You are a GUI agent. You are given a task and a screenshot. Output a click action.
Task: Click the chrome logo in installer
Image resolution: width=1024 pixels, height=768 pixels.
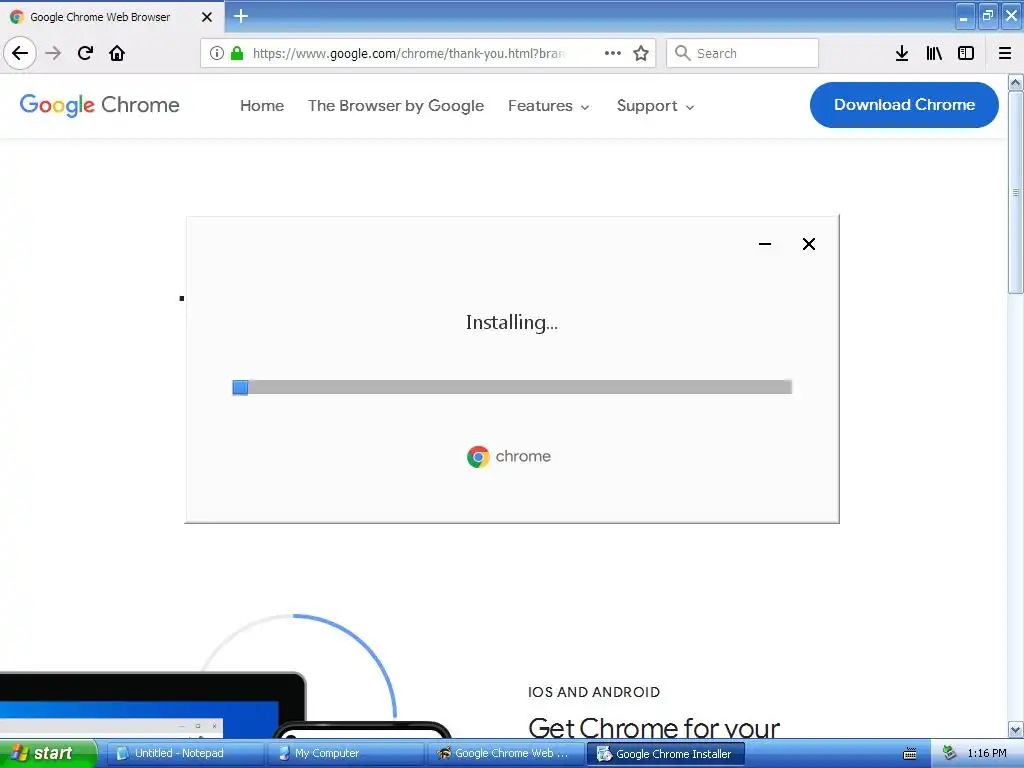(509, 456)
